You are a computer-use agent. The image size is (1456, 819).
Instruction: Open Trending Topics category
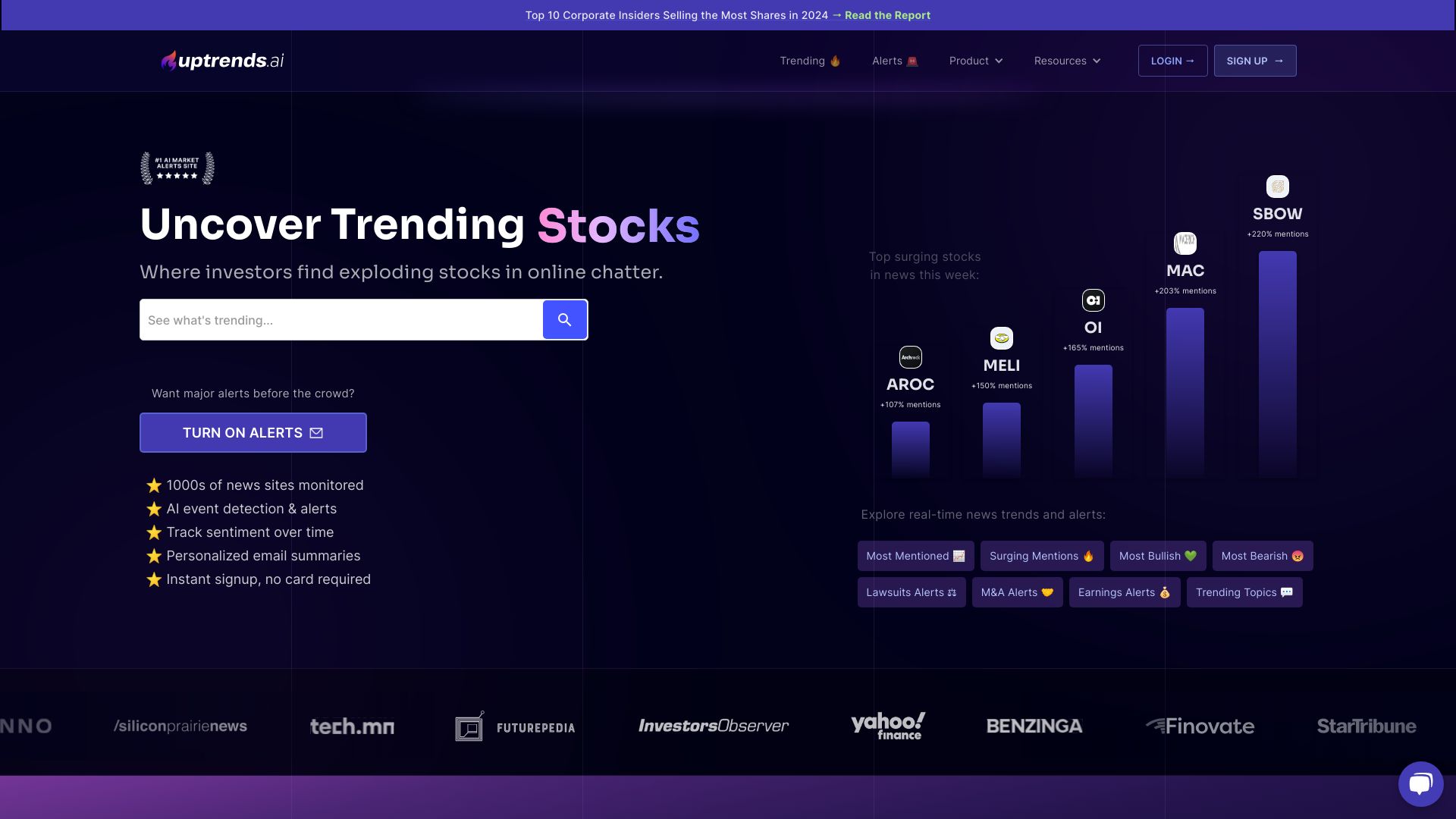(1244, 592)
